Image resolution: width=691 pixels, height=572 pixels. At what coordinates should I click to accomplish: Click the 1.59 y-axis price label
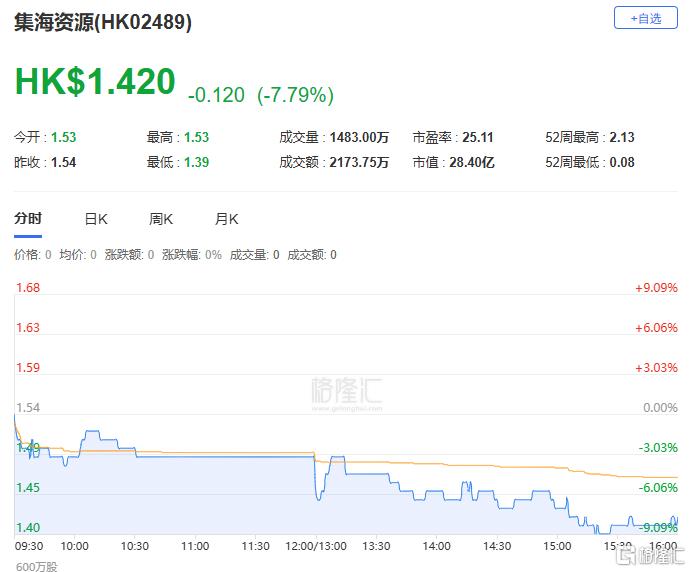coord(28,368)
